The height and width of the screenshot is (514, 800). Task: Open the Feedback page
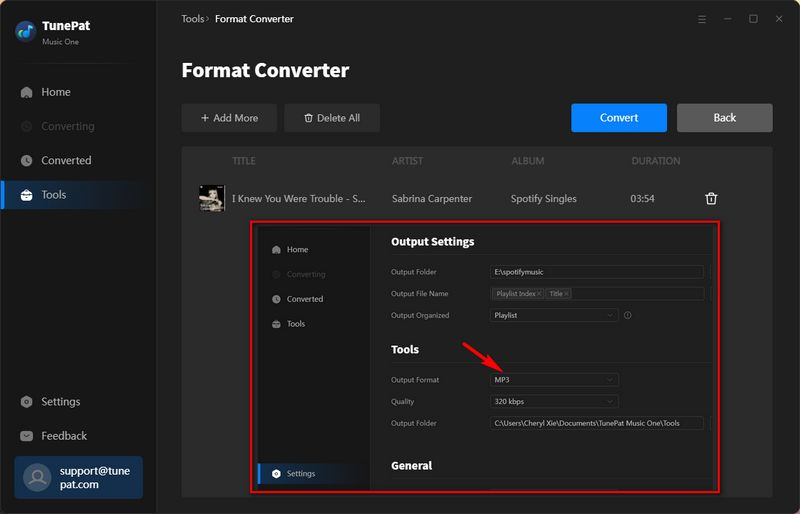(64, 436)
